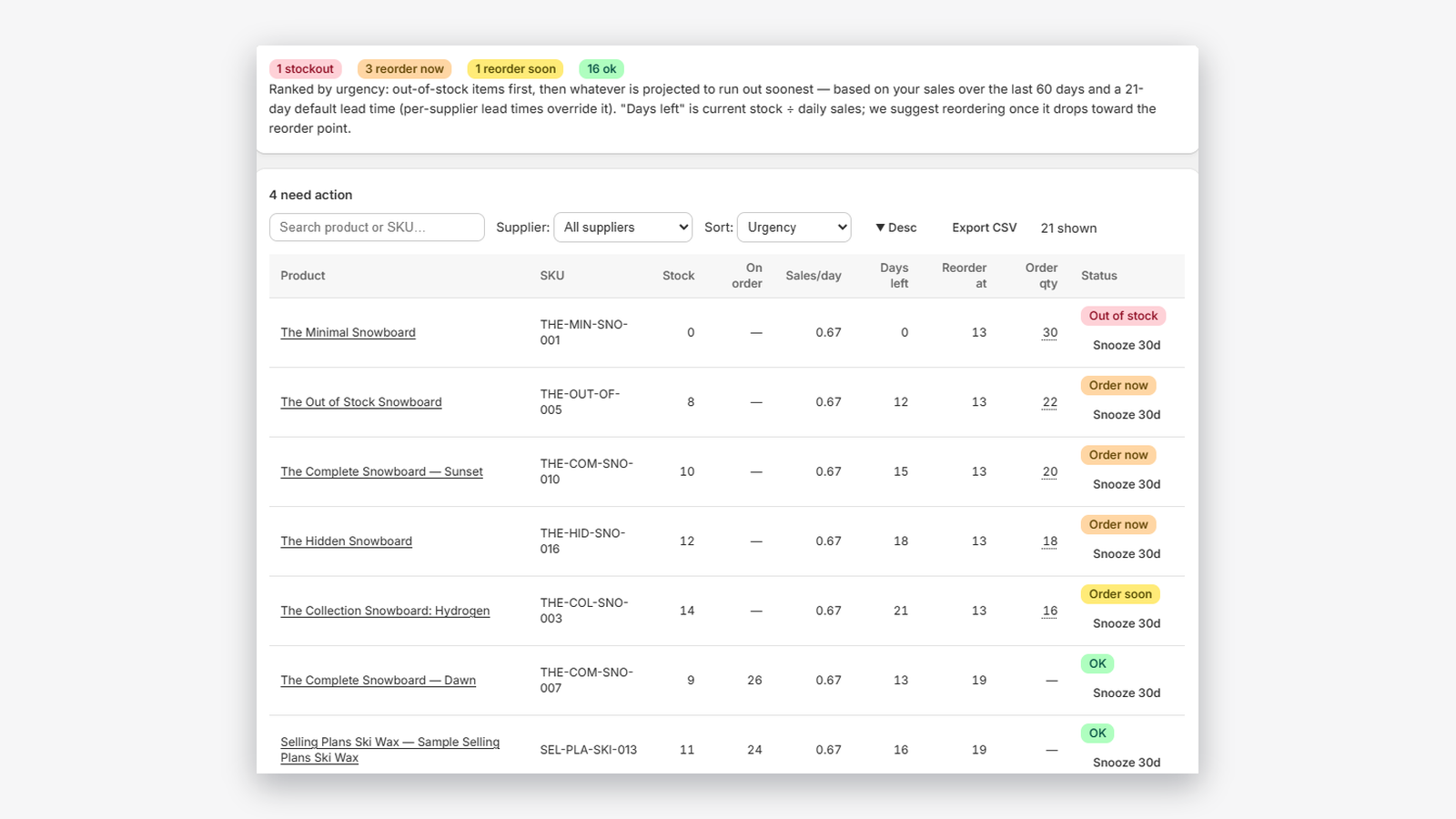The width and height of the screenshot is (1456, 819).
Task: Expand the Sort by Urgency dropdown
Action: click(x=794, y=227)
